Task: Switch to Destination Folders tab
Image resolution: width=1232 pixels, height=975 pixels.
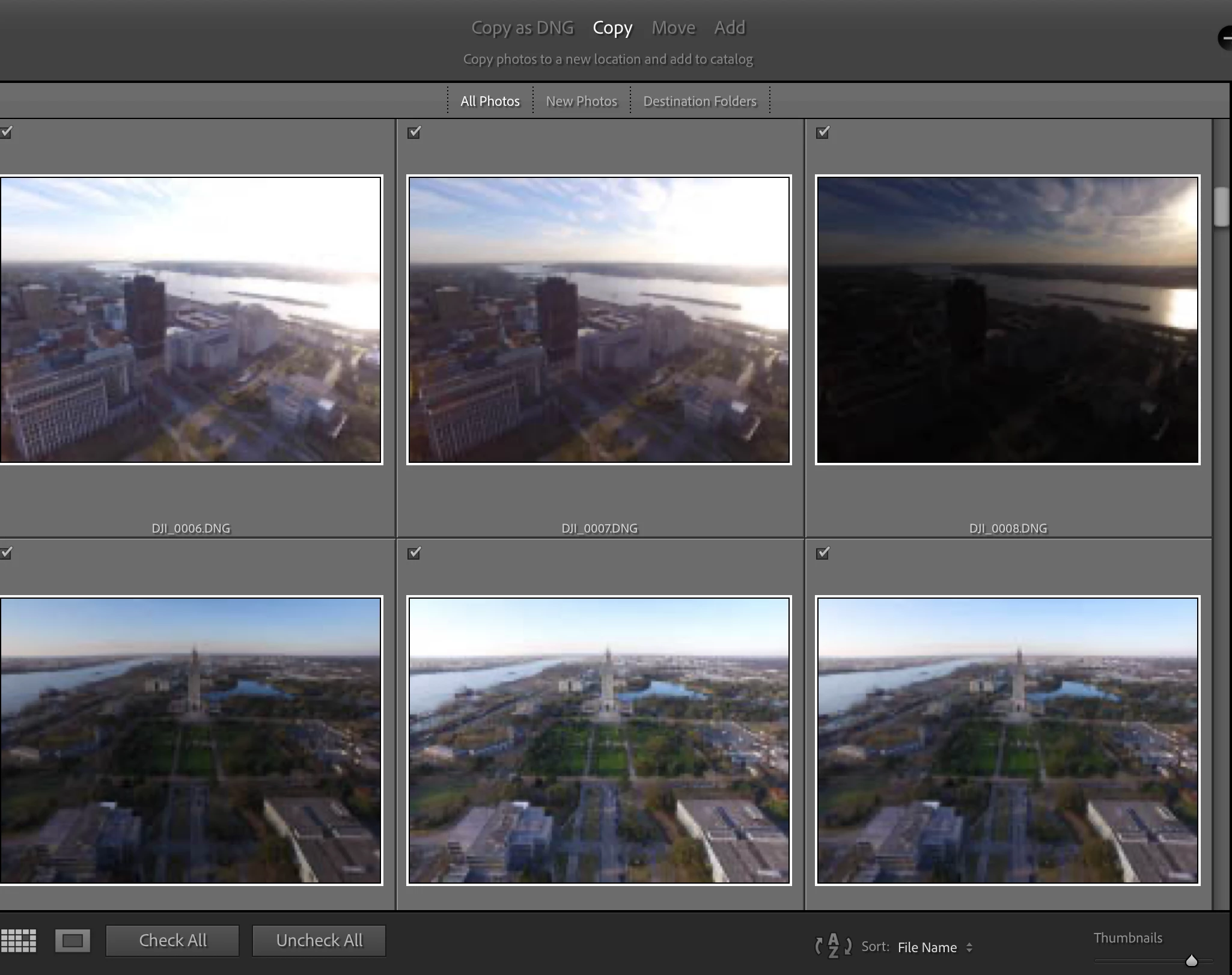Action: pos(700,101)
